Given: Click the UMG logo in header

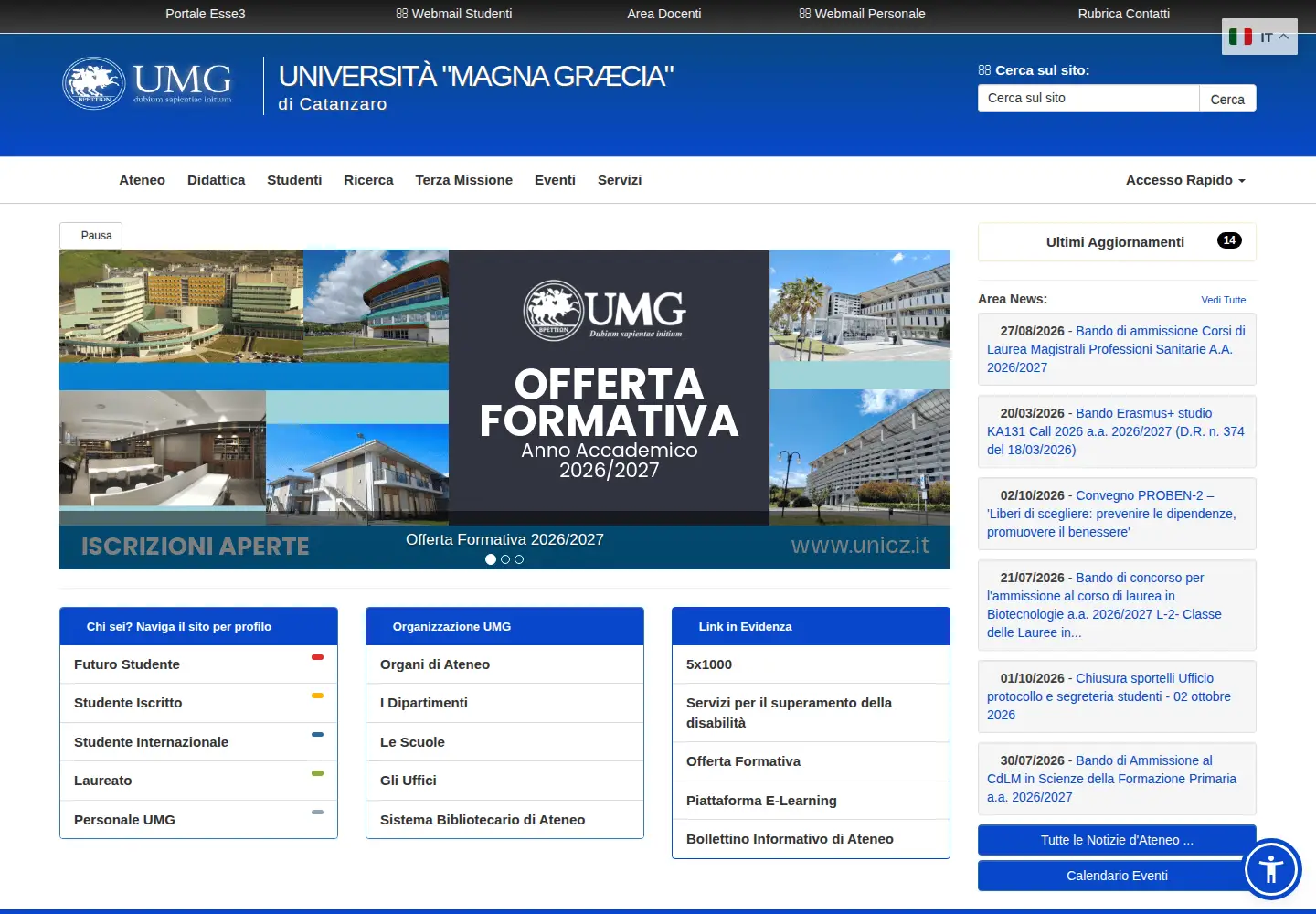Looking at the screenshot, I should point(147,83).
